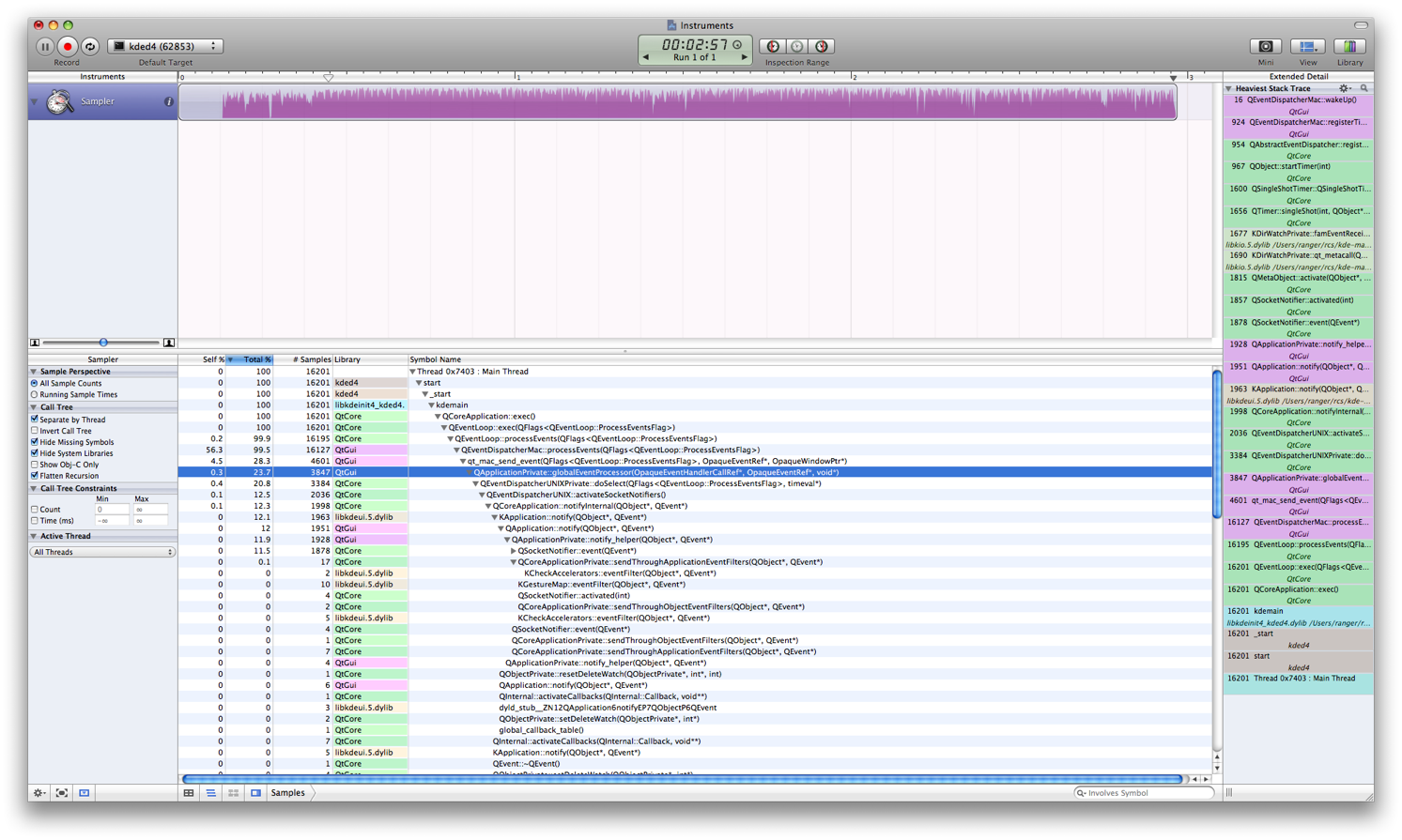Open the instrument Library

(x=1349, y=46)
